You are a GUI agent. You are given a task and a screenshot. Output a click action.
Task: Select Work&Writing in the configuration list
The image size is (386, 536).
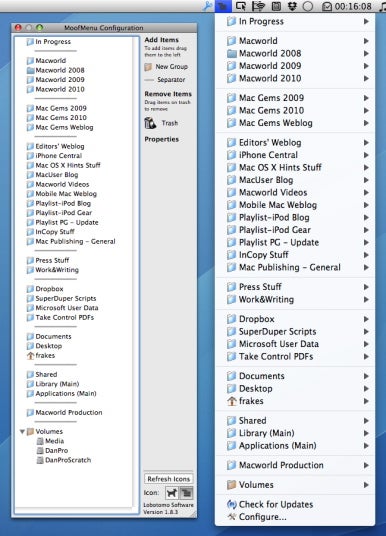pyautogui.click(x=53, y=270)
